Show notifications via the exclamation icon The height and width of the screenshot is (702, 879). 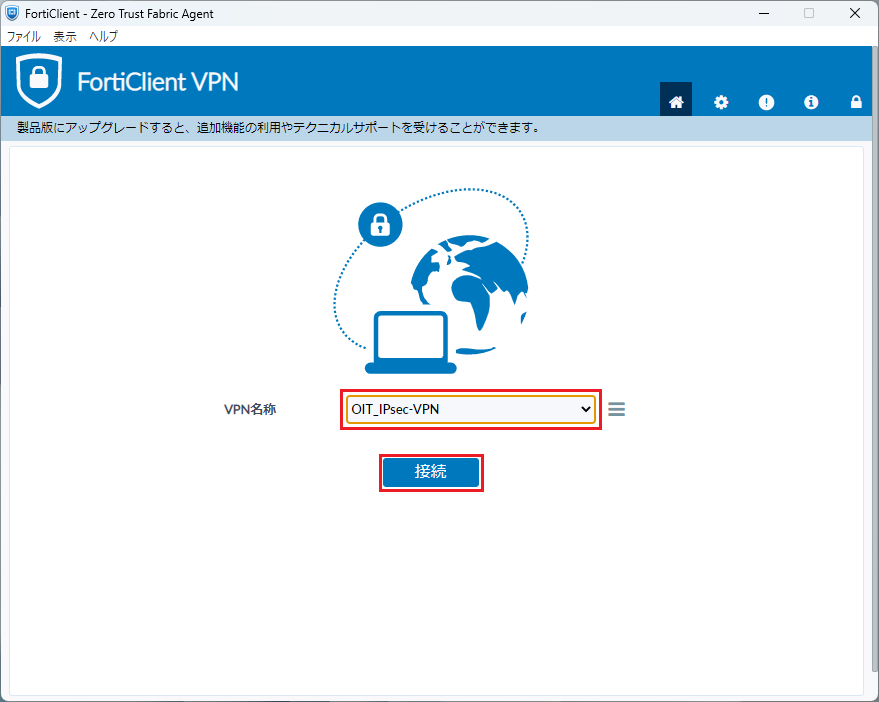coord(766,101)
